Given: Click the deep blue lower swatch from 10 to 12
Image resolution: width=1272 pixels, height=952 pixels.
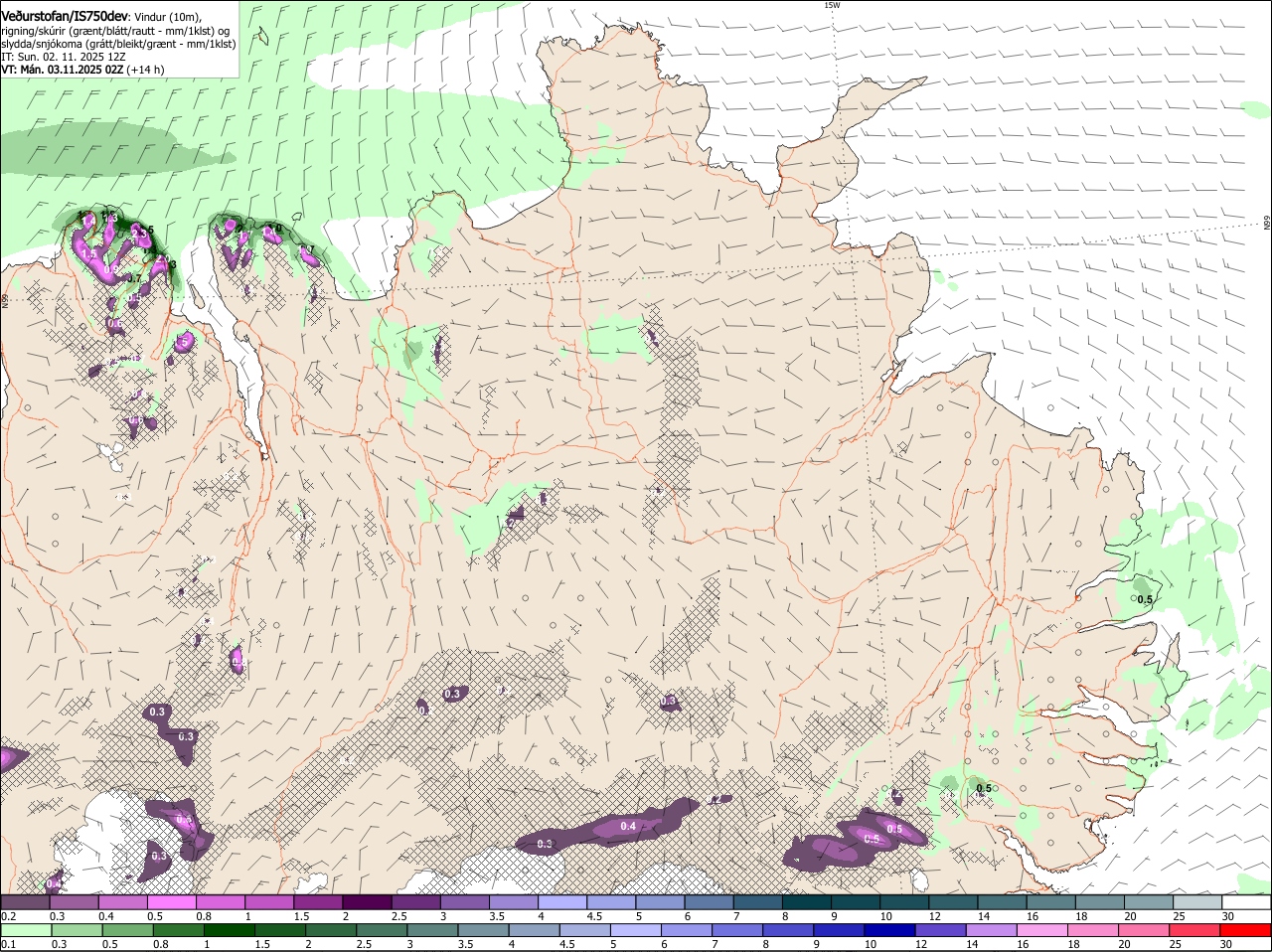Looking at the screenshot, I should point(889,931).
